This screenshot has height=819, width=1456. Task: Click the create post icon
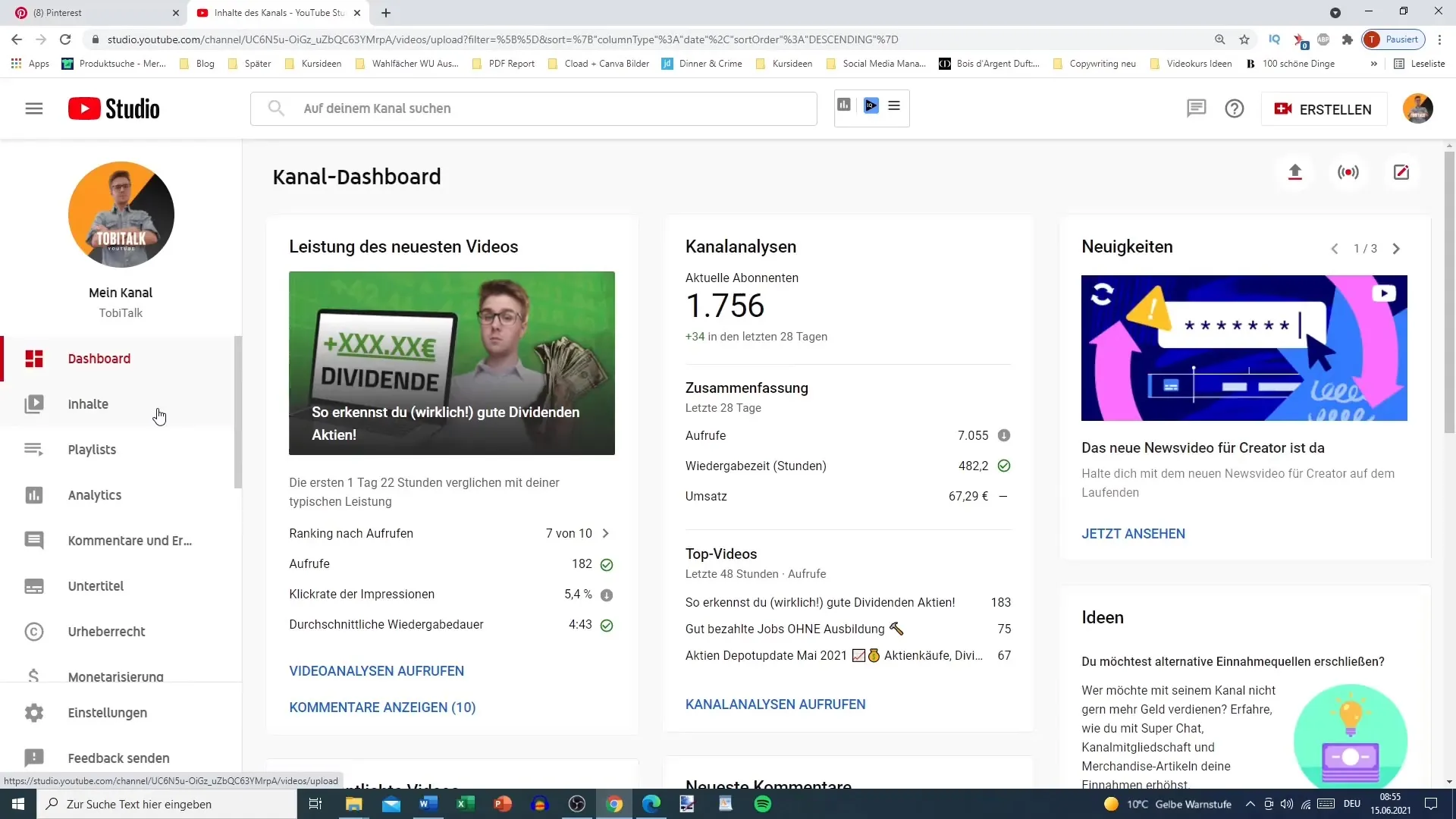(1401, 172)
